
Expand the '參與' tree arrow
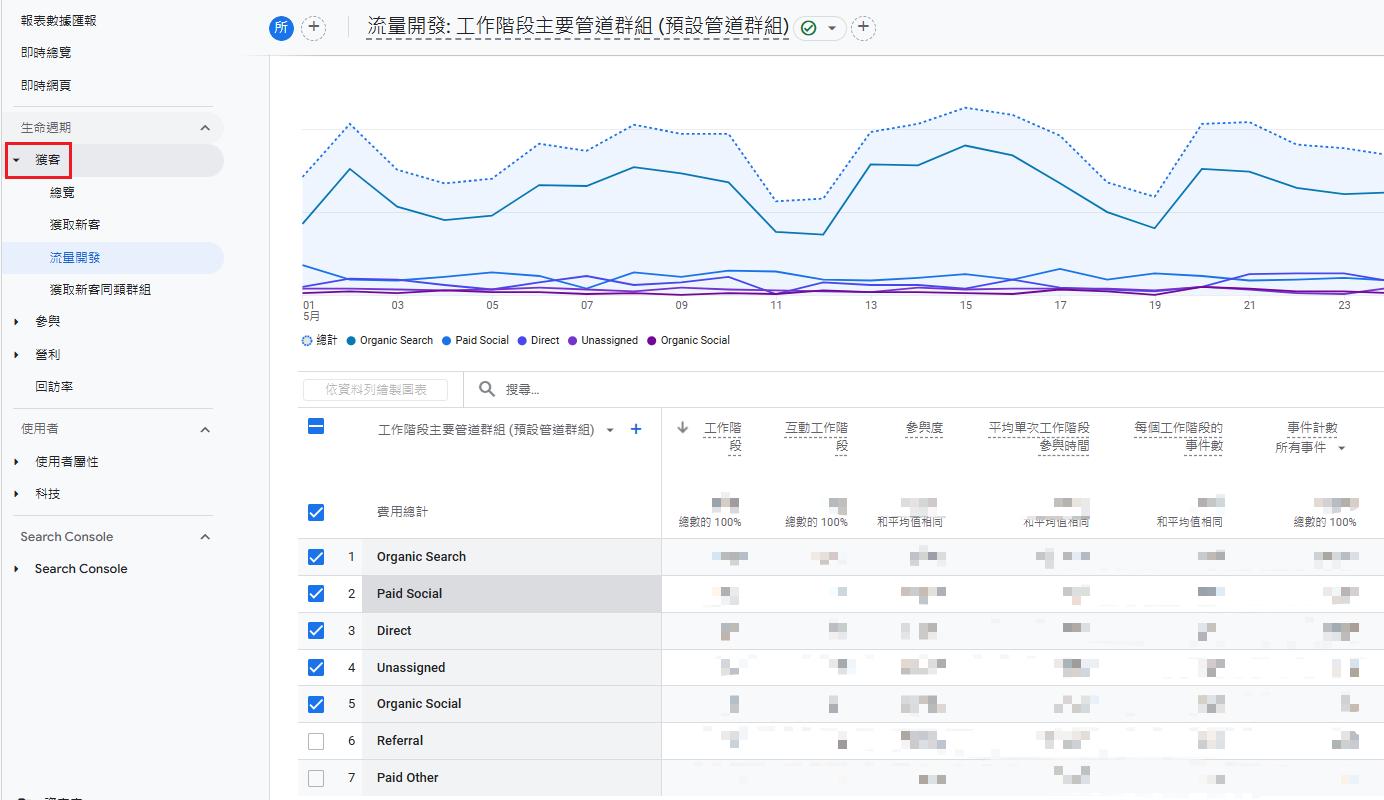click(x=16, y=322)
